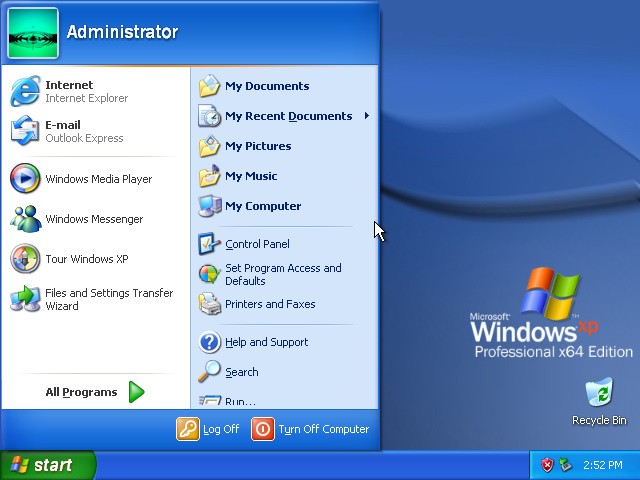Click the Log Off button text
Image resolution: width=640 pixels, height=480 pixels.
point(221,429)
